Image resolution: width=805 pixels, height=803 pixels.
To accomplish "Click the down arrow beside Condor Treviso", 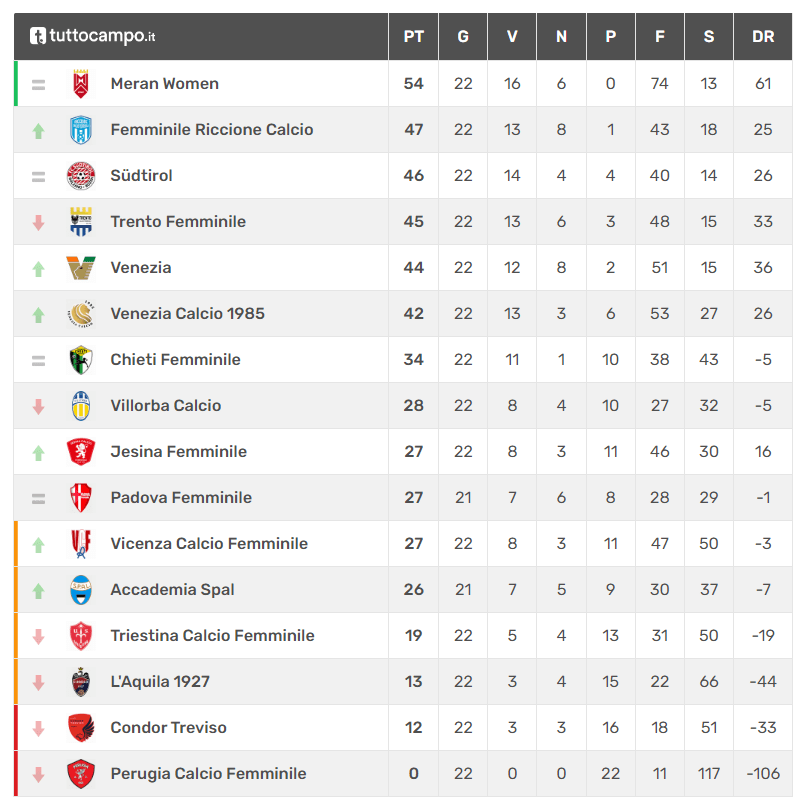I will [39, 729].
